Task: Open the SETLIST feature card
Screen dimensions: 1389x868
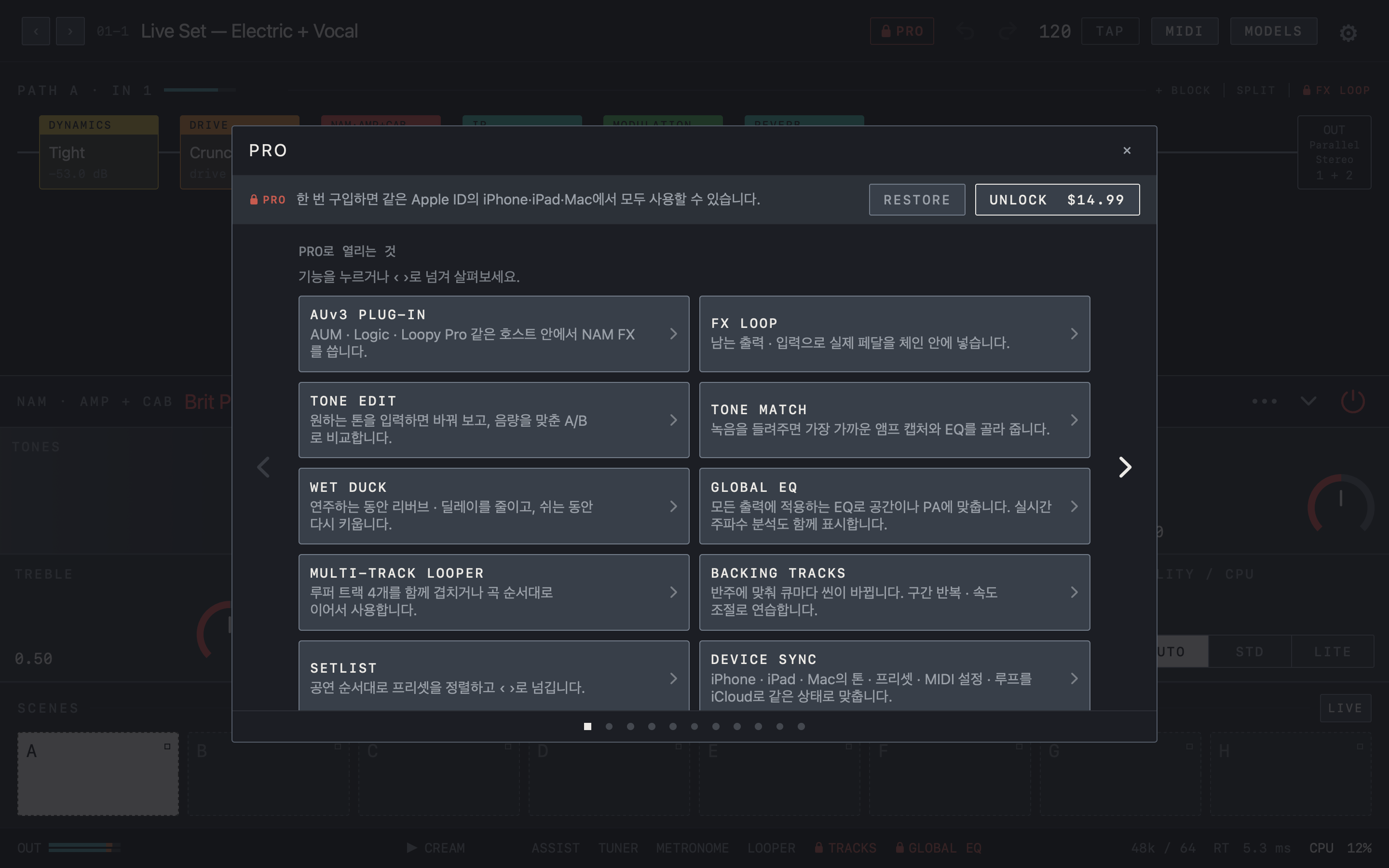Action: click(x=493, y=676)
